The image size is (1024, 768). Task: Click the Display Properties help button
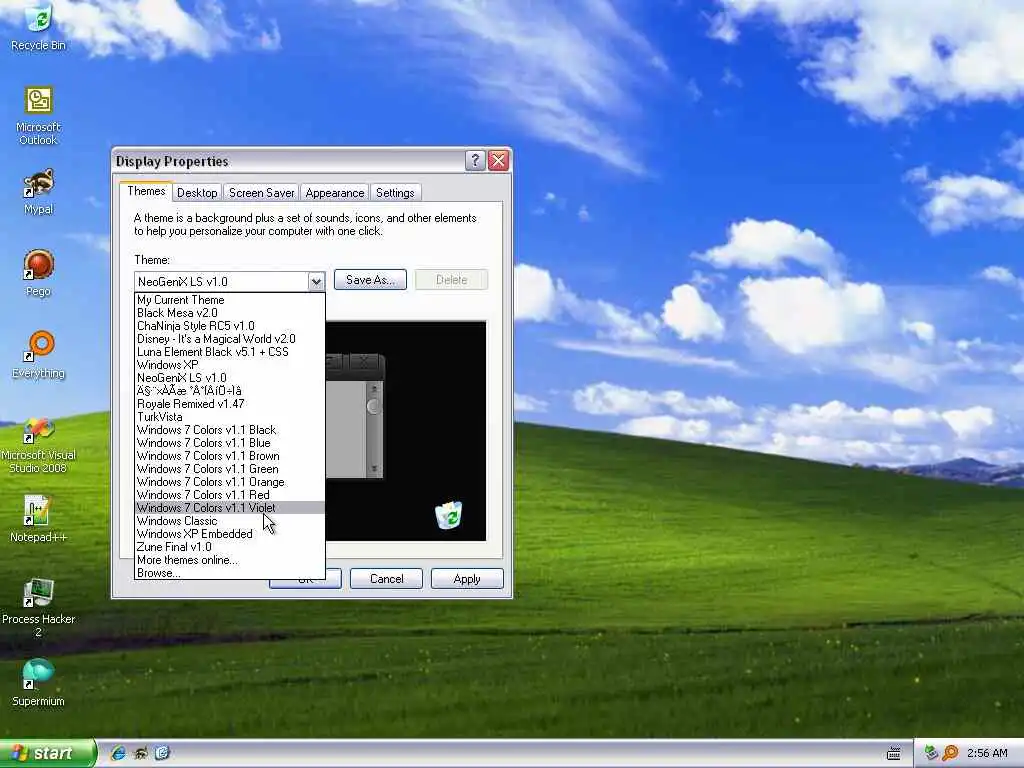pos(475,161)
